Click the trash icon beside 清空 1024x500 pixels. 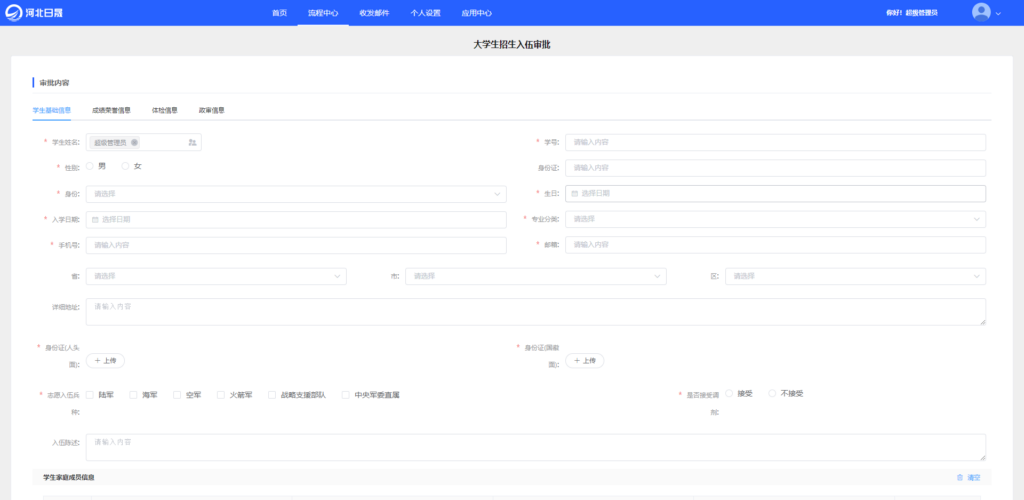pyautogui.click(x=960, y=478)
